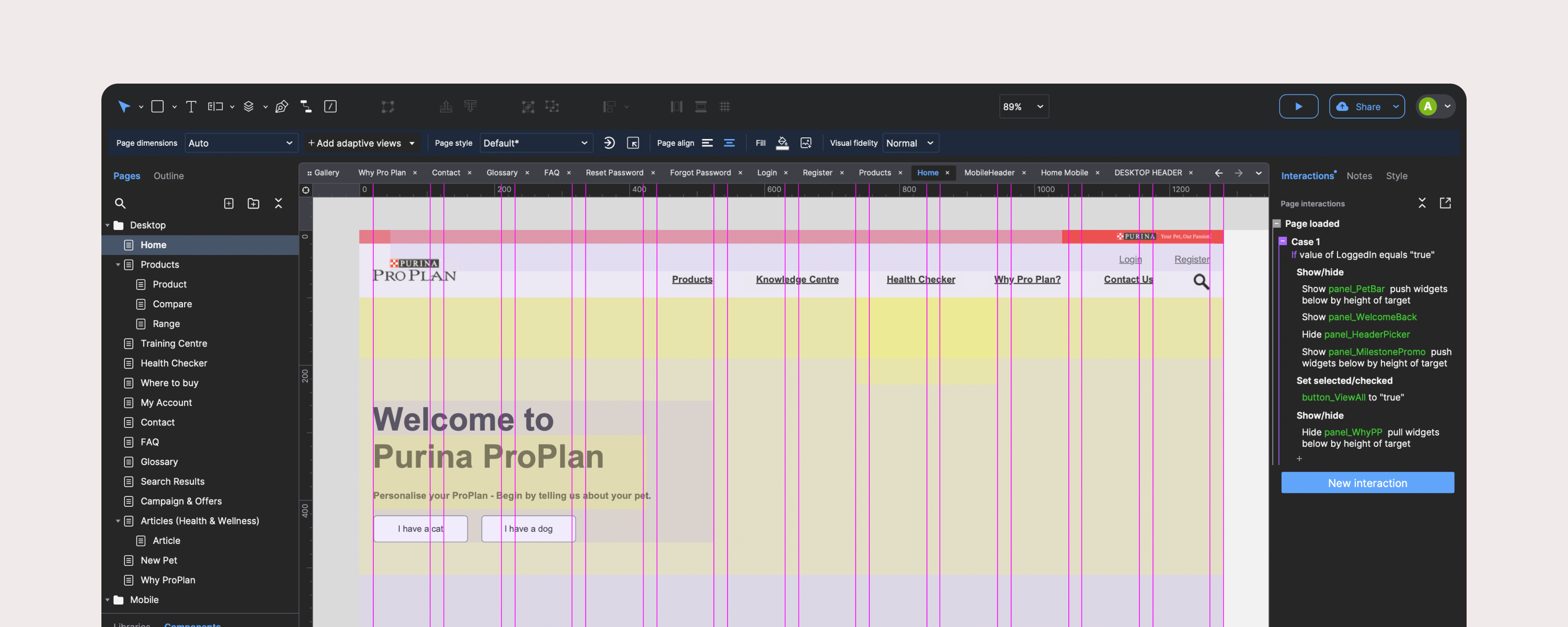Click the grid icon in toolbar
This screenshot has width=1568, height=627.
[x=725, y=107]
